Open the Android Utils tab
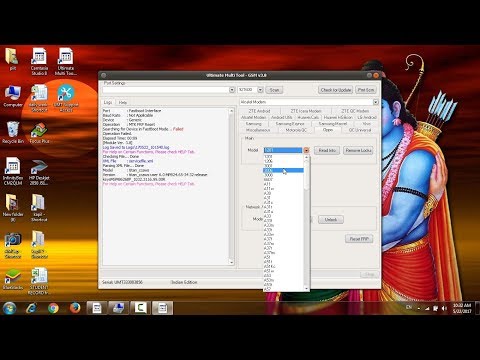 (282, 117)
